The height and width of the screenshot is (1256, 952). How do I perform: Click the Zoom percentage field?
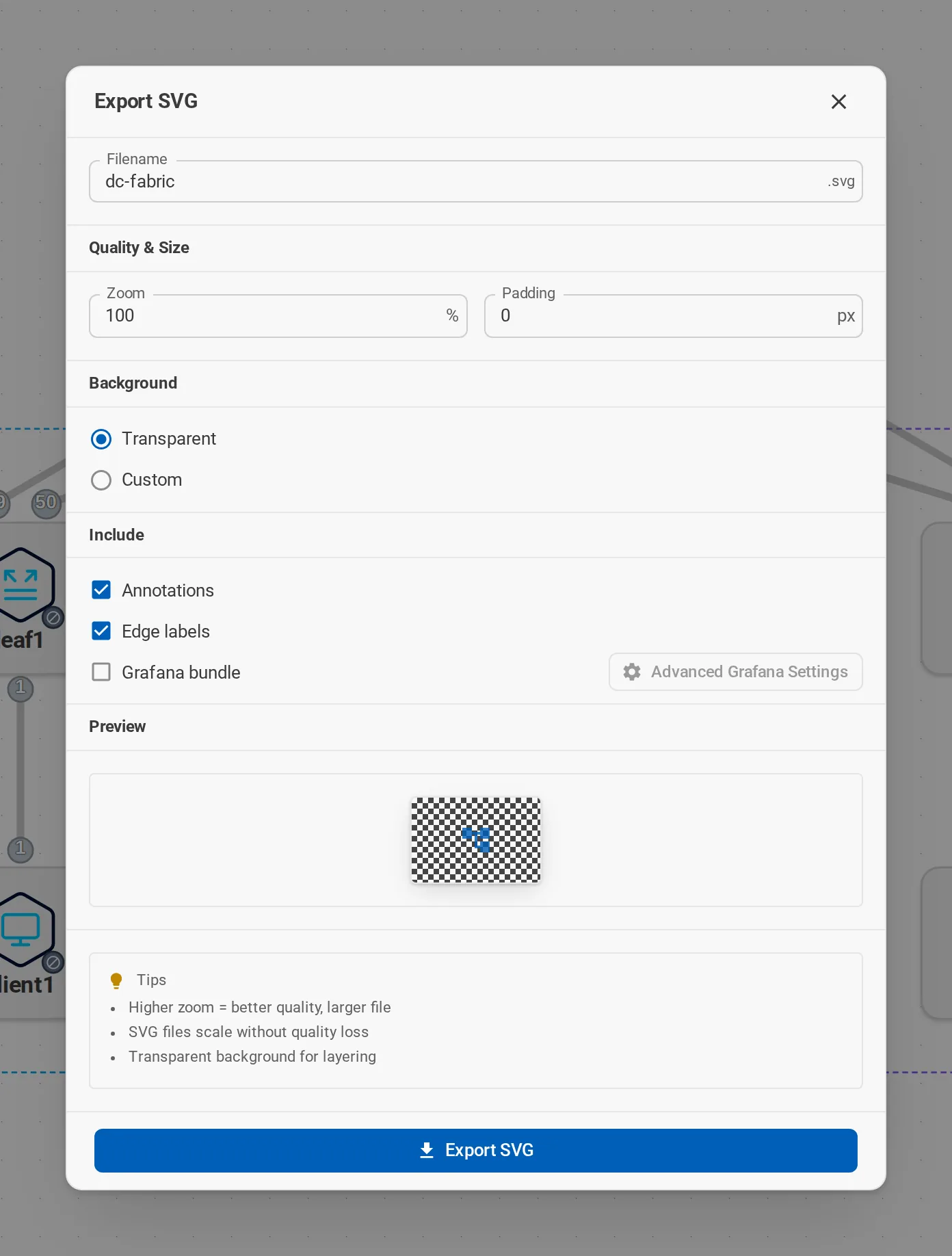pos(278,315)
